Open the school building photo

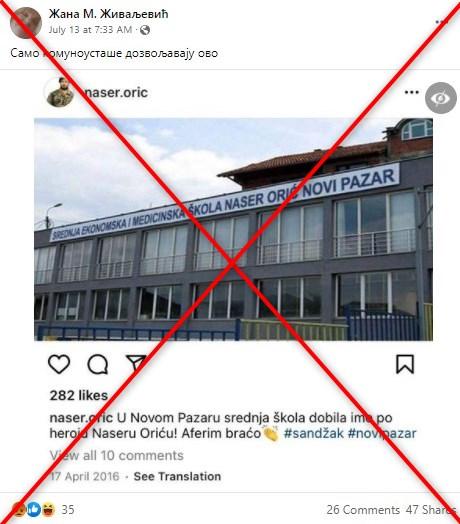pyautogui.click(x=233, y=229)
